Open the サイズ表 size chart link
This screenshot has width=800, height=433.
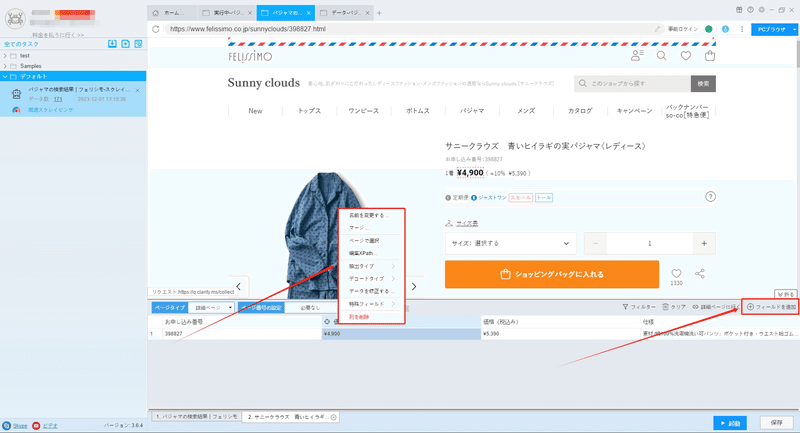(466, 223)
